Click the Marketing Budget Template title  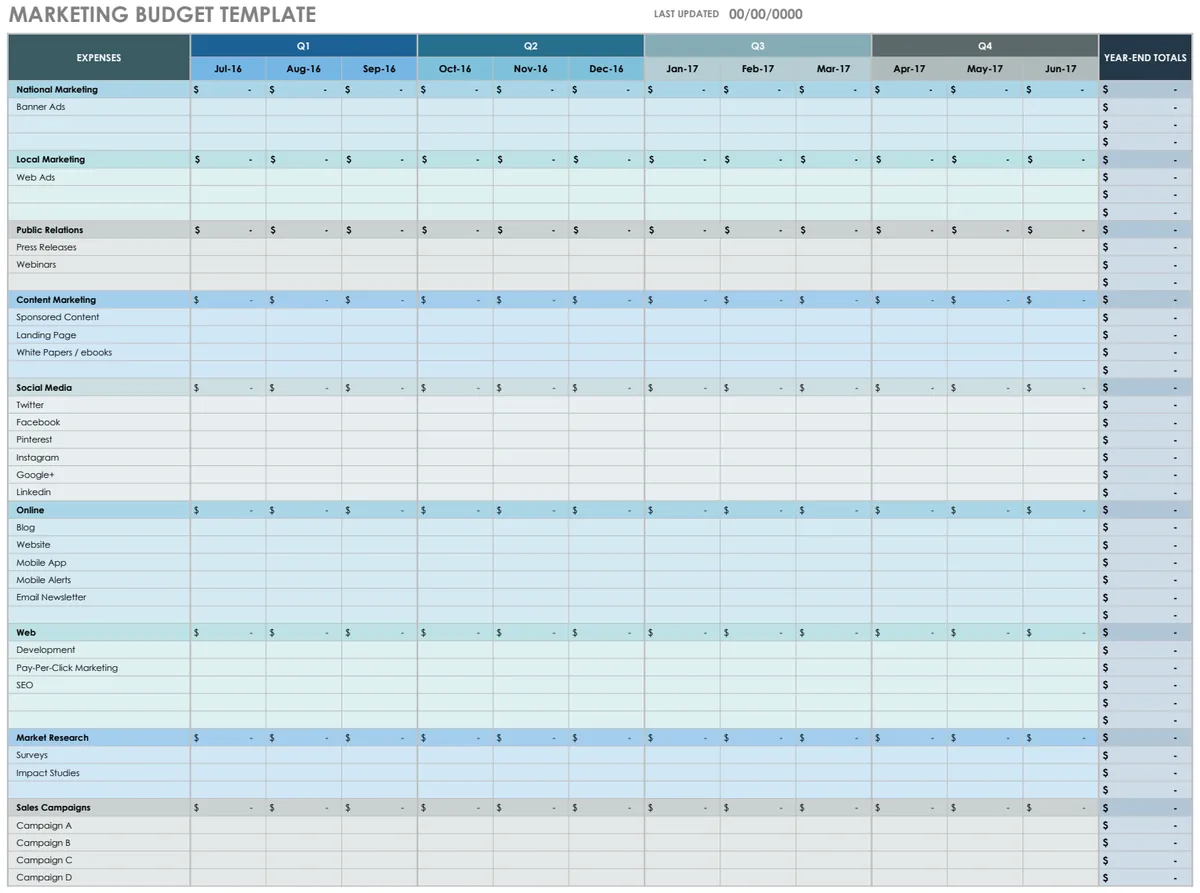pyautogui.click(x=163, y=15)
